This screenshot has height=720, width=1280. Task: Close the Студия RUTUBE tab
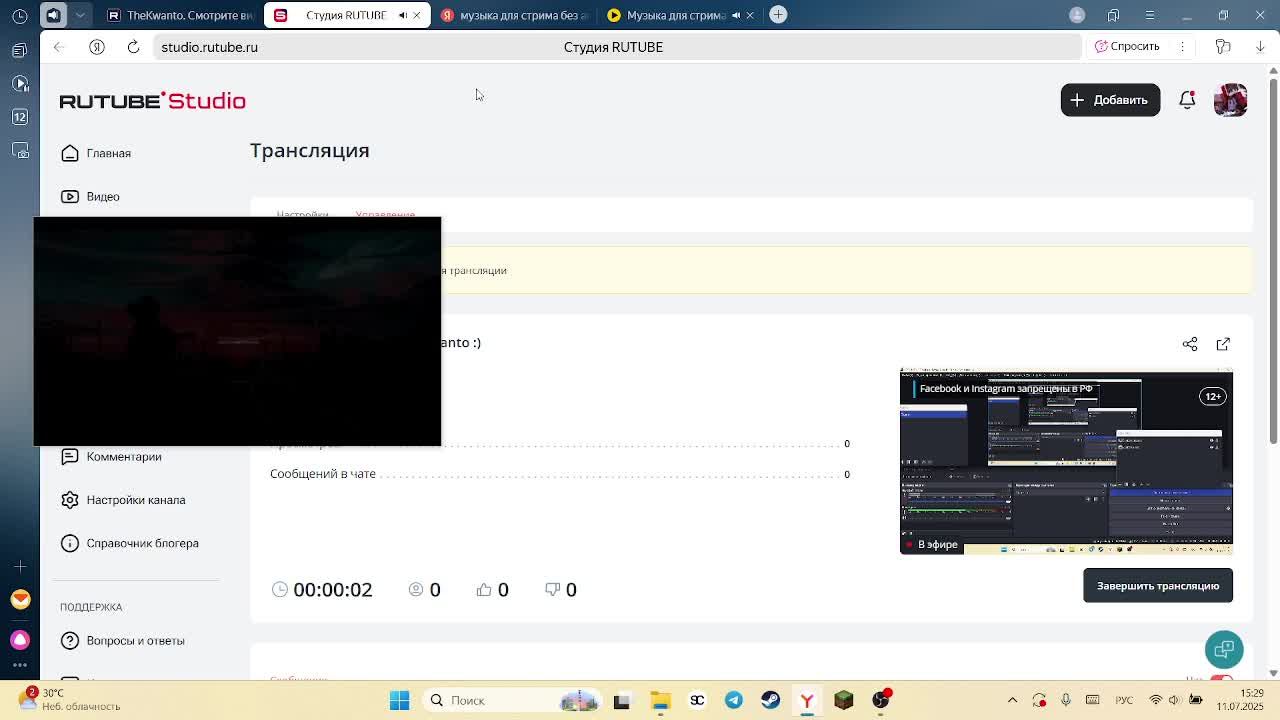coord(416,15)
